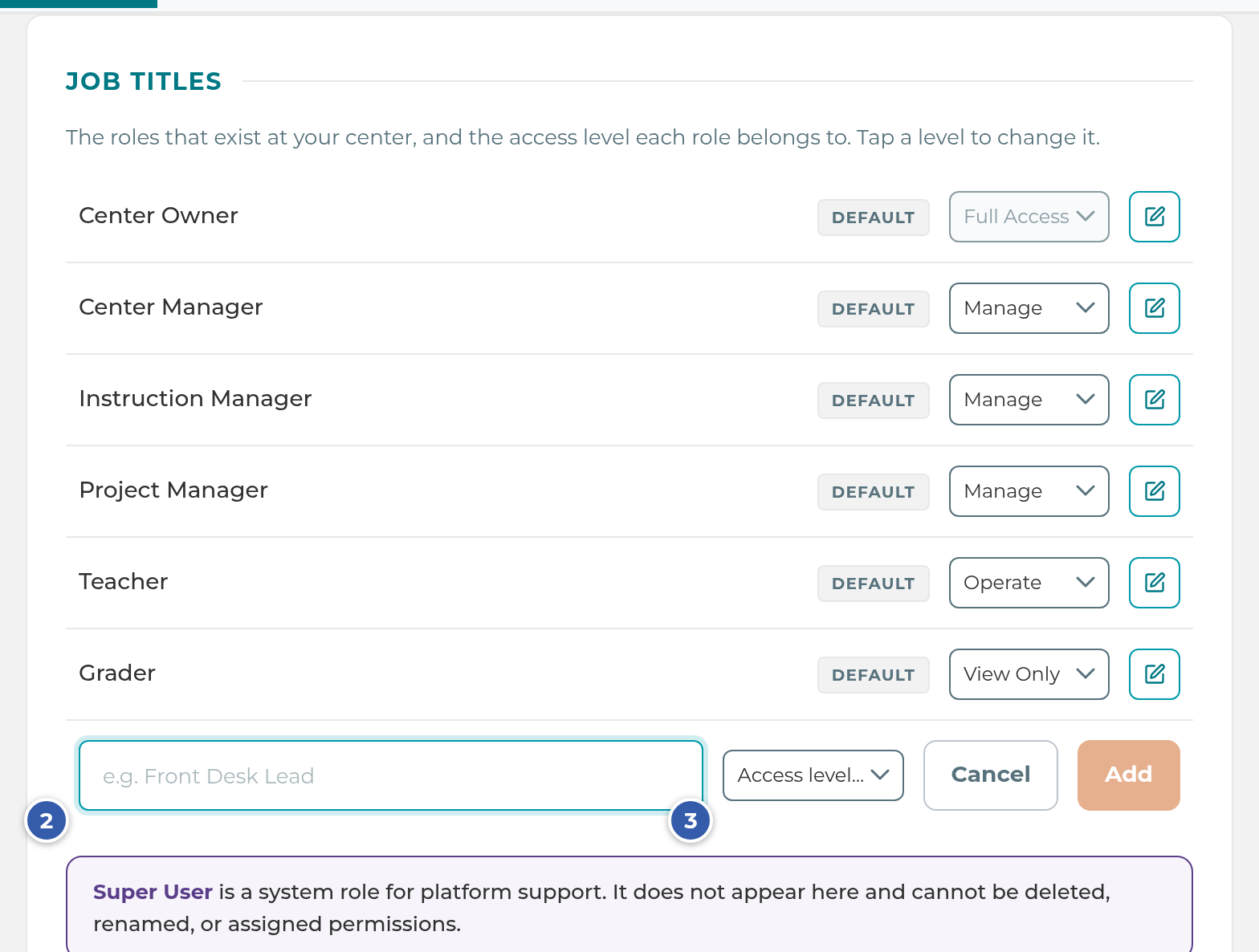The width and height of the screenshot is (1259, 952).
Task: Edit the Teacher job title
Action: [x=1154, y=583]
